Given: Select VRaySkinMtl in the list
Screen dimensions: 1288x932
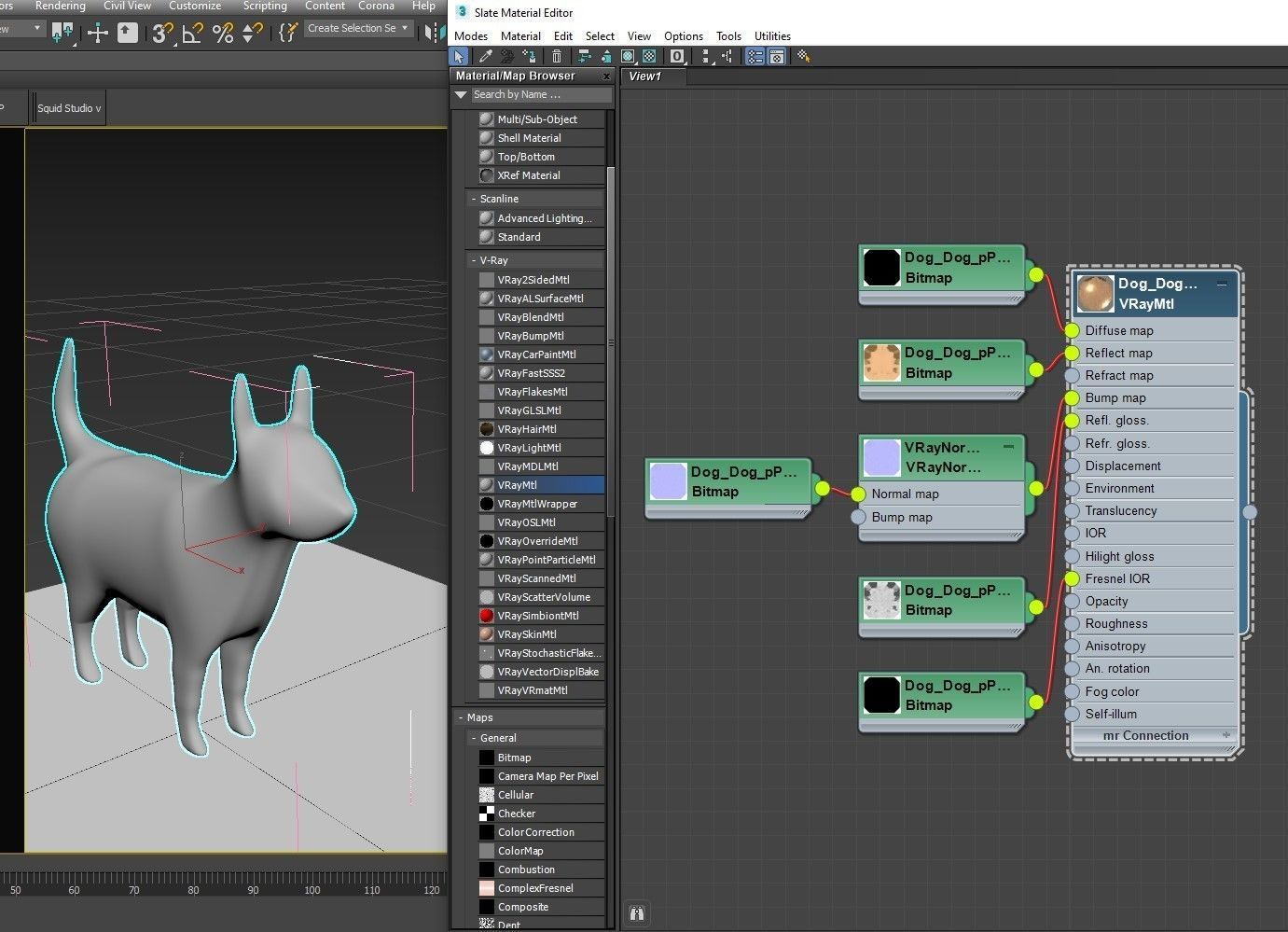Looking at the screenshot, I should pyautogui.click(x=541, y=634).
